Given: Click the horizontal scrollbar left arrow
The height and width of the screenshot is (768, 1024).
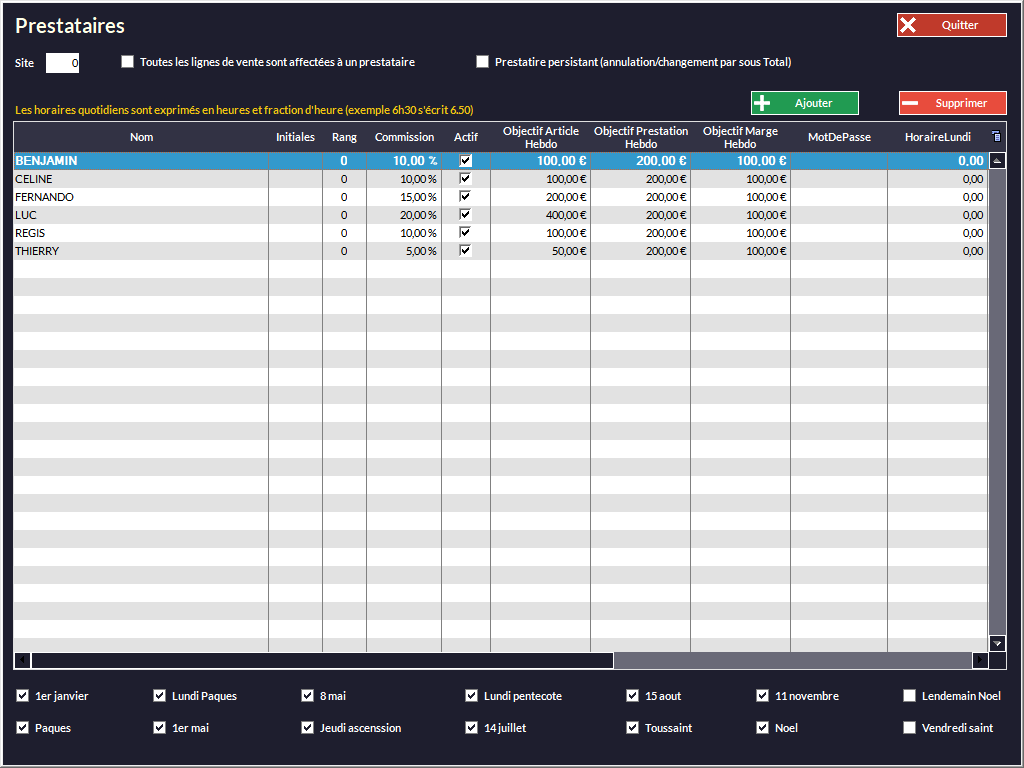Looking at the screenshot, I should pos(22,660).
